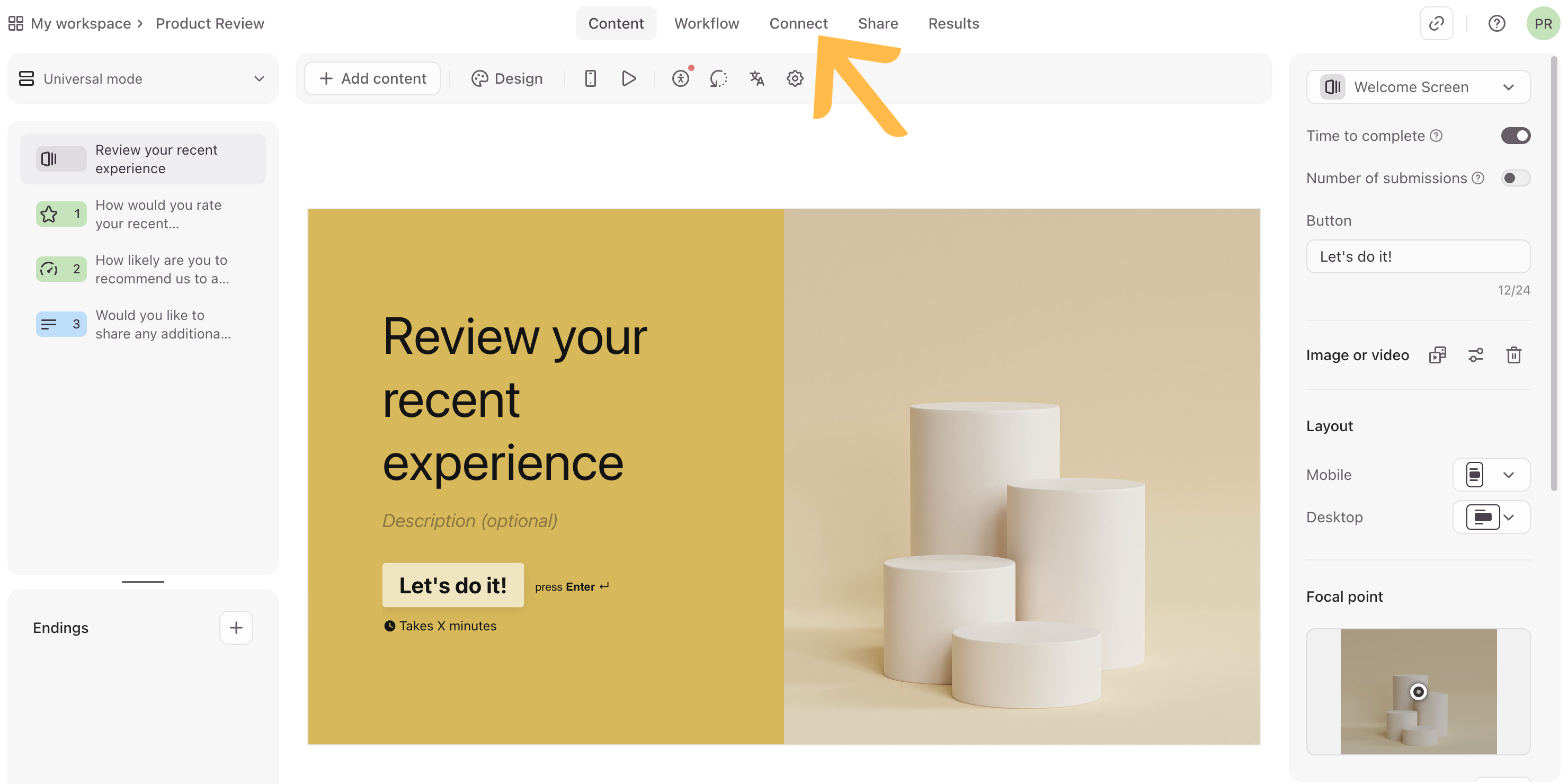Switch to the Workflow tab
Image resolution: width=1568 pixels, height=784 pixels.
(706, 23)
